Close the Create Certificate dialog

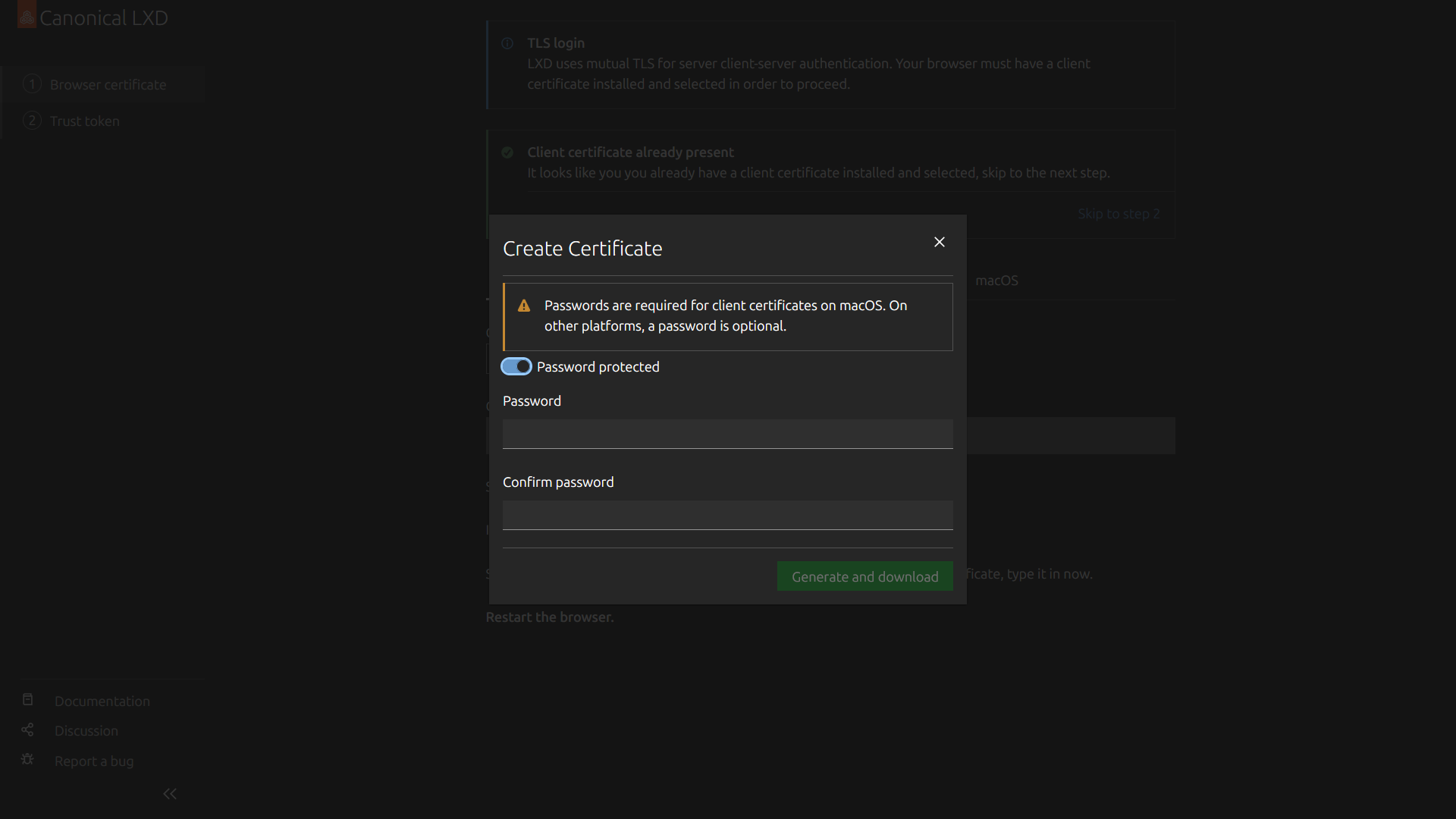pos(939,242)
